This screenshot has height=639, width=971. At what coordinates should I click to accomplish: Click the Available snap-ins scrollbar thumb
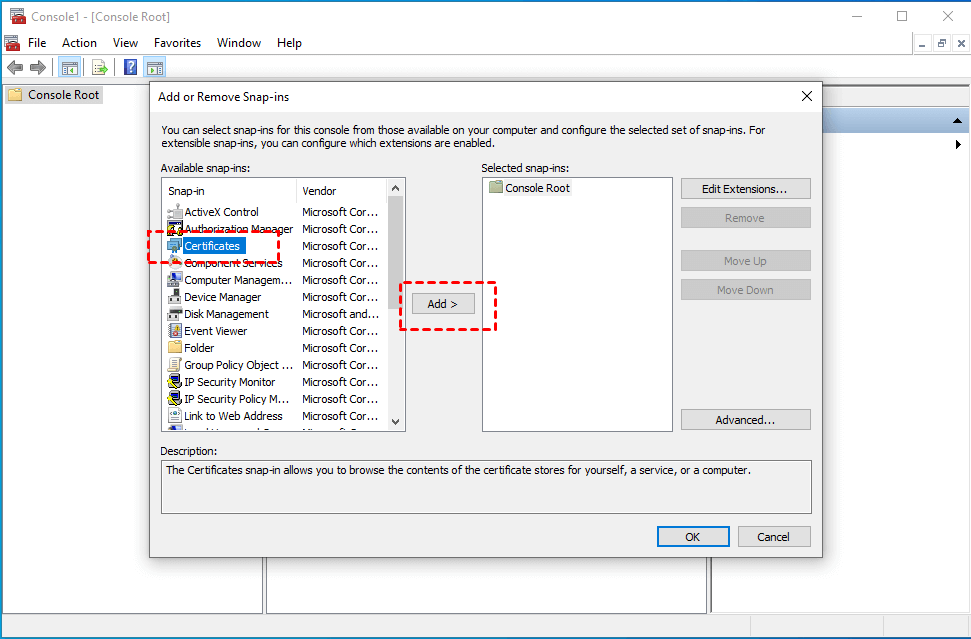point(396,252)
